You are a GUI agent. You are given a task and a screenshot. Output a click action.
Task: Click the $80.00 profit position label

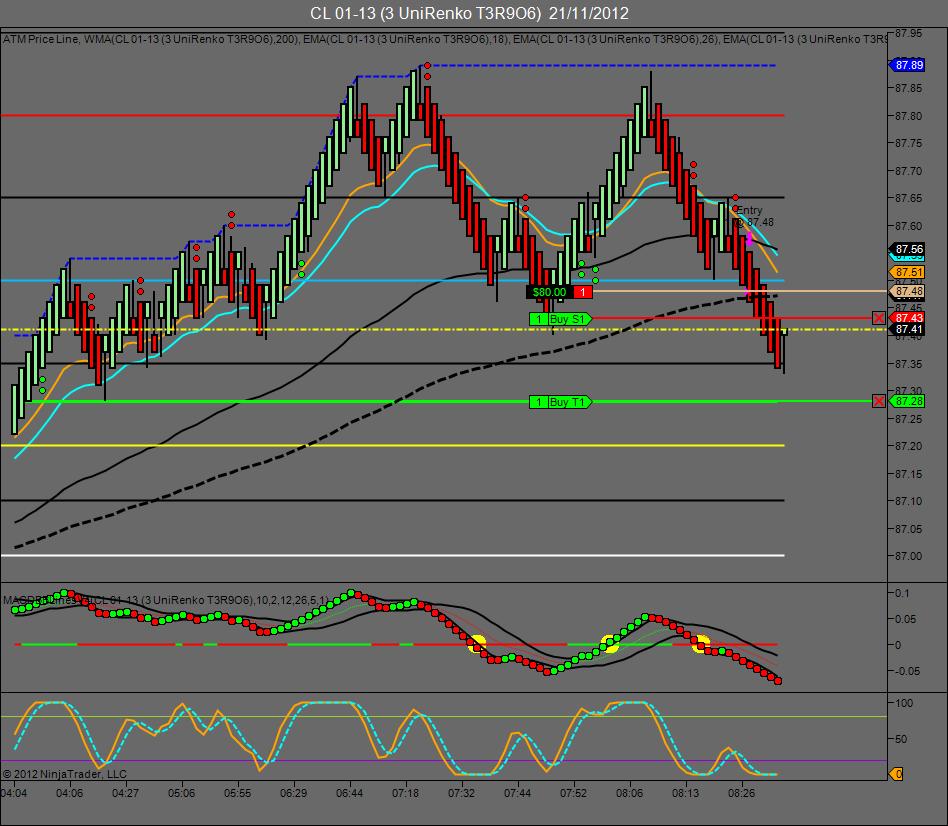[549, 292]
